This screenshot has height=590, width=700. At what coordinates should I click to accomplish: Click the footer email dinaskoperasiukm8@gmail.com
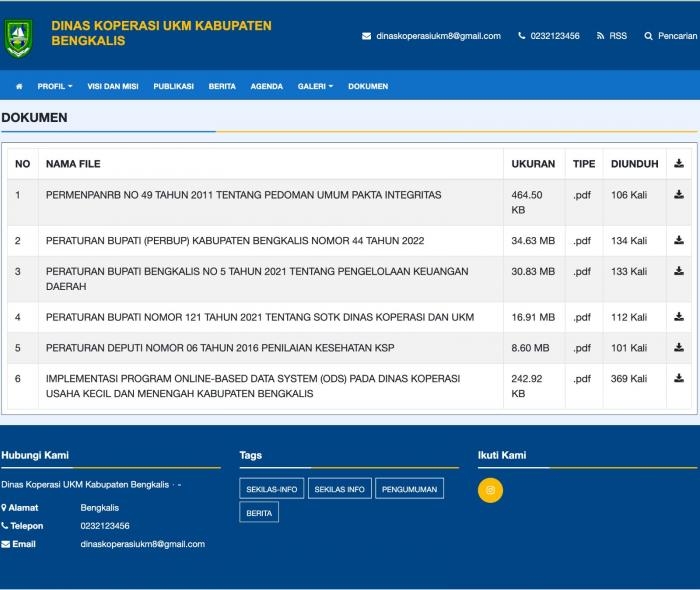pos(142,544)
